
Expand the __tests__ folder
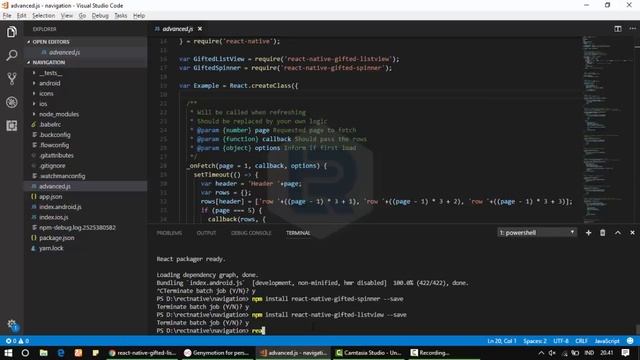[51, 73]
